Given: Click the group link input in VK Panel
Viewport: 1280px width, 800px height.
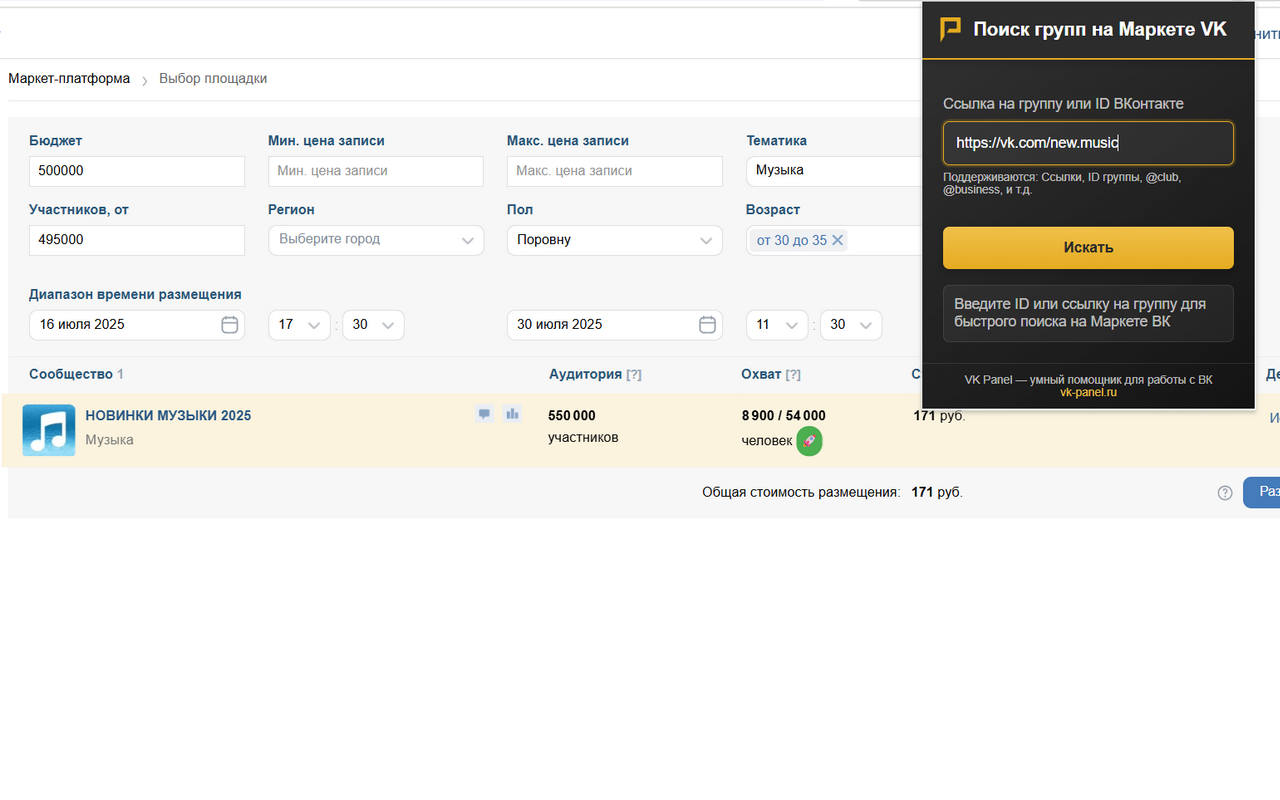Looking at the screenshot, I should (1088, 143).
